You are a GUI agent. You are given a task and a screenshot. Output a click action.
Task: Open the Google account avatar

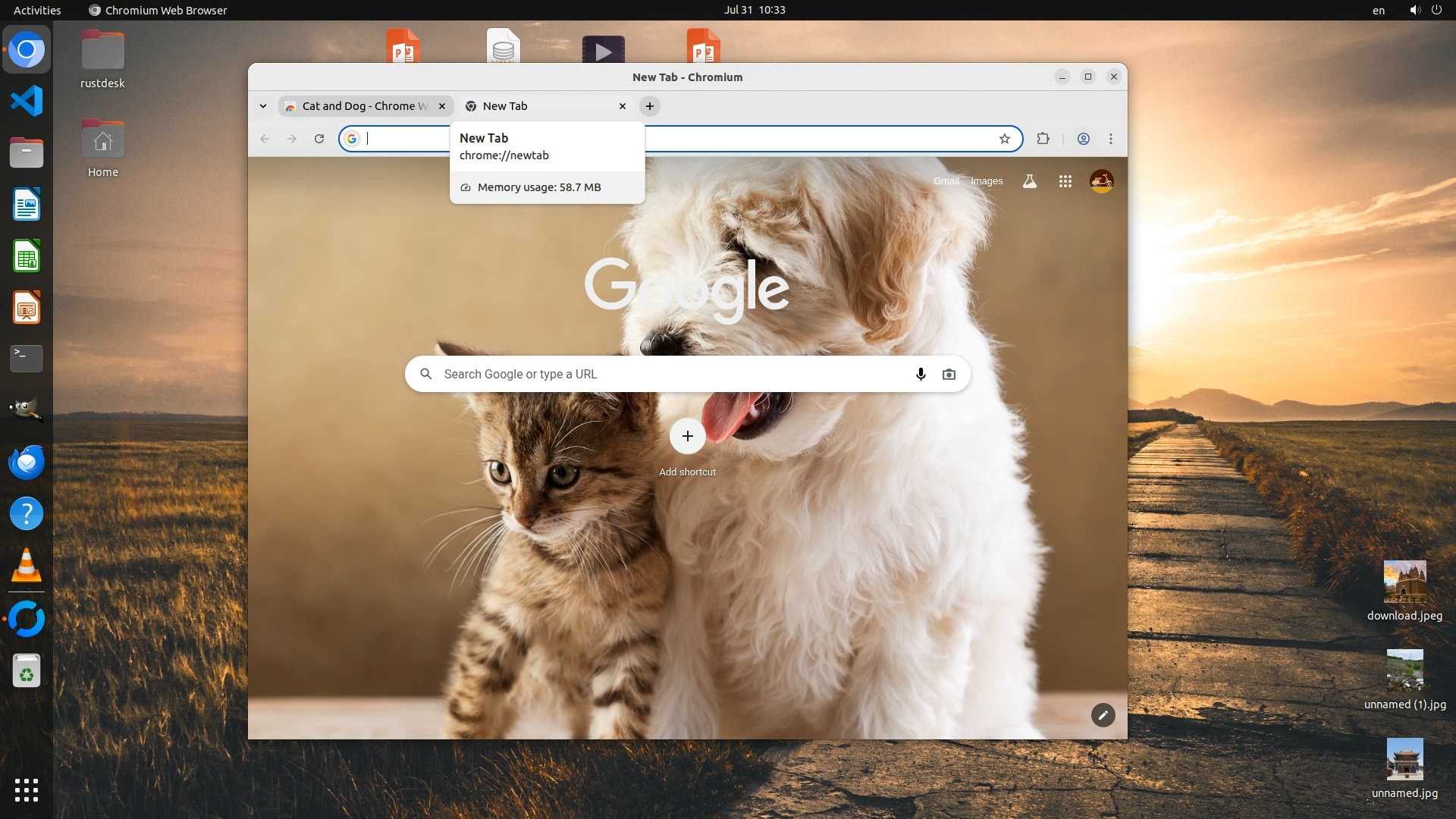click(x=1101, y=181)
